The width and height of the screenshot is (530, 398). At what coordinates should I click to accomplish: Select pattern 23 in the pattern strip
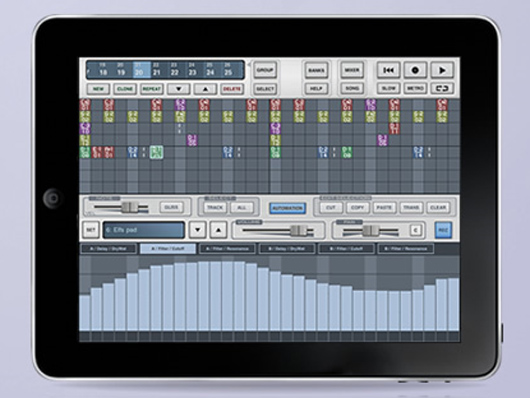pos(192,70)
